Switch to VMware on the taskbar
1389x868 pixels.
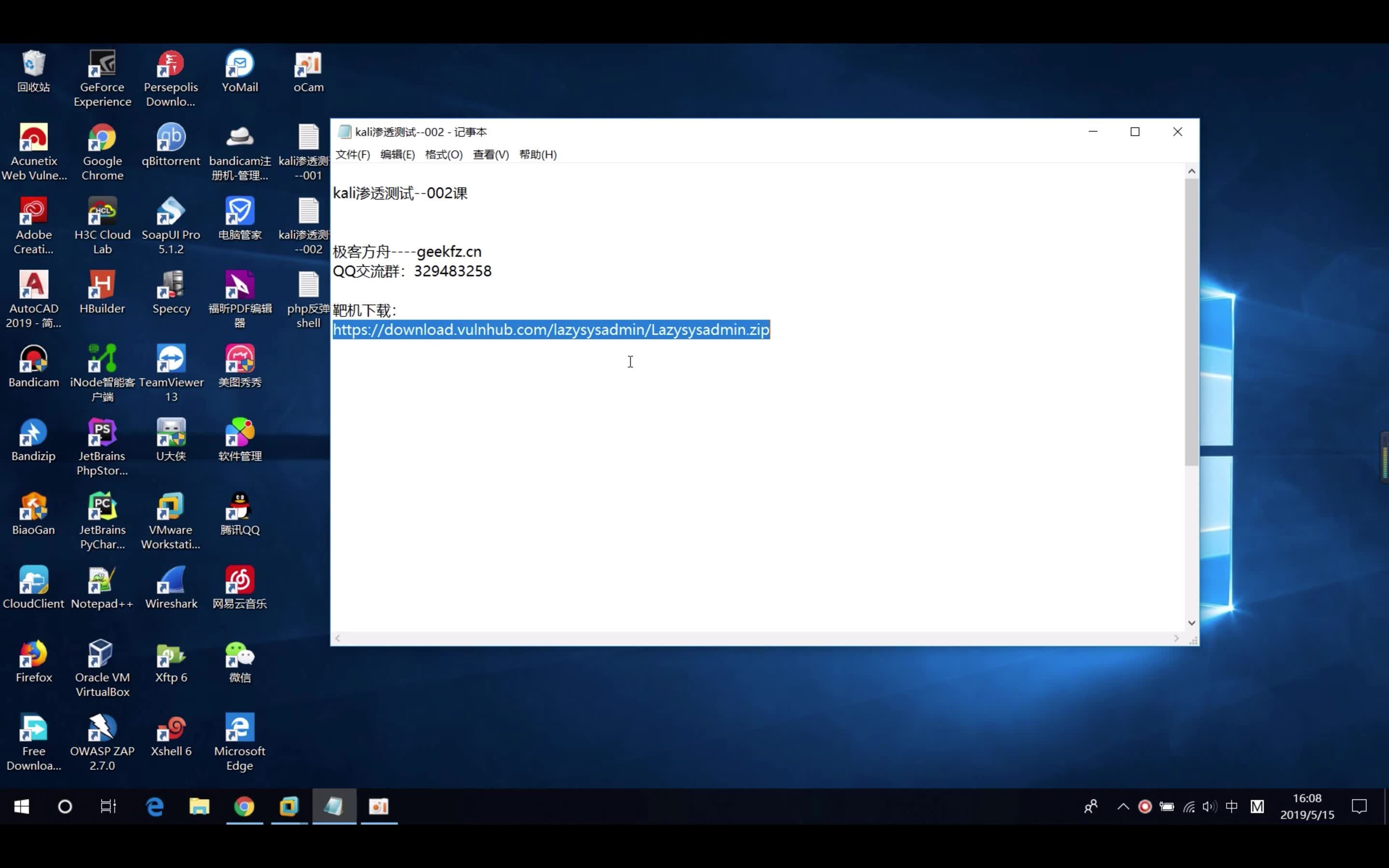(289, 807)
